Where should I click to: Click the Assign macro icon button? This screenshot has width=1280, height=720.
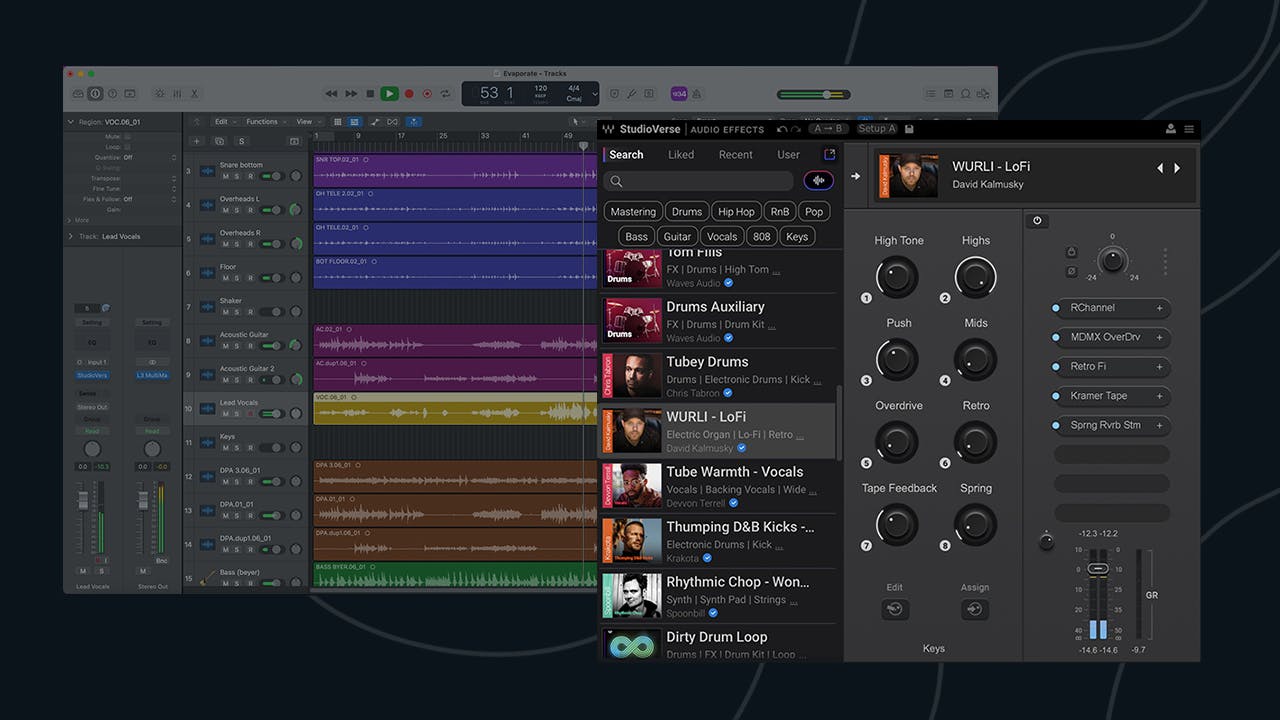point(975,609)
